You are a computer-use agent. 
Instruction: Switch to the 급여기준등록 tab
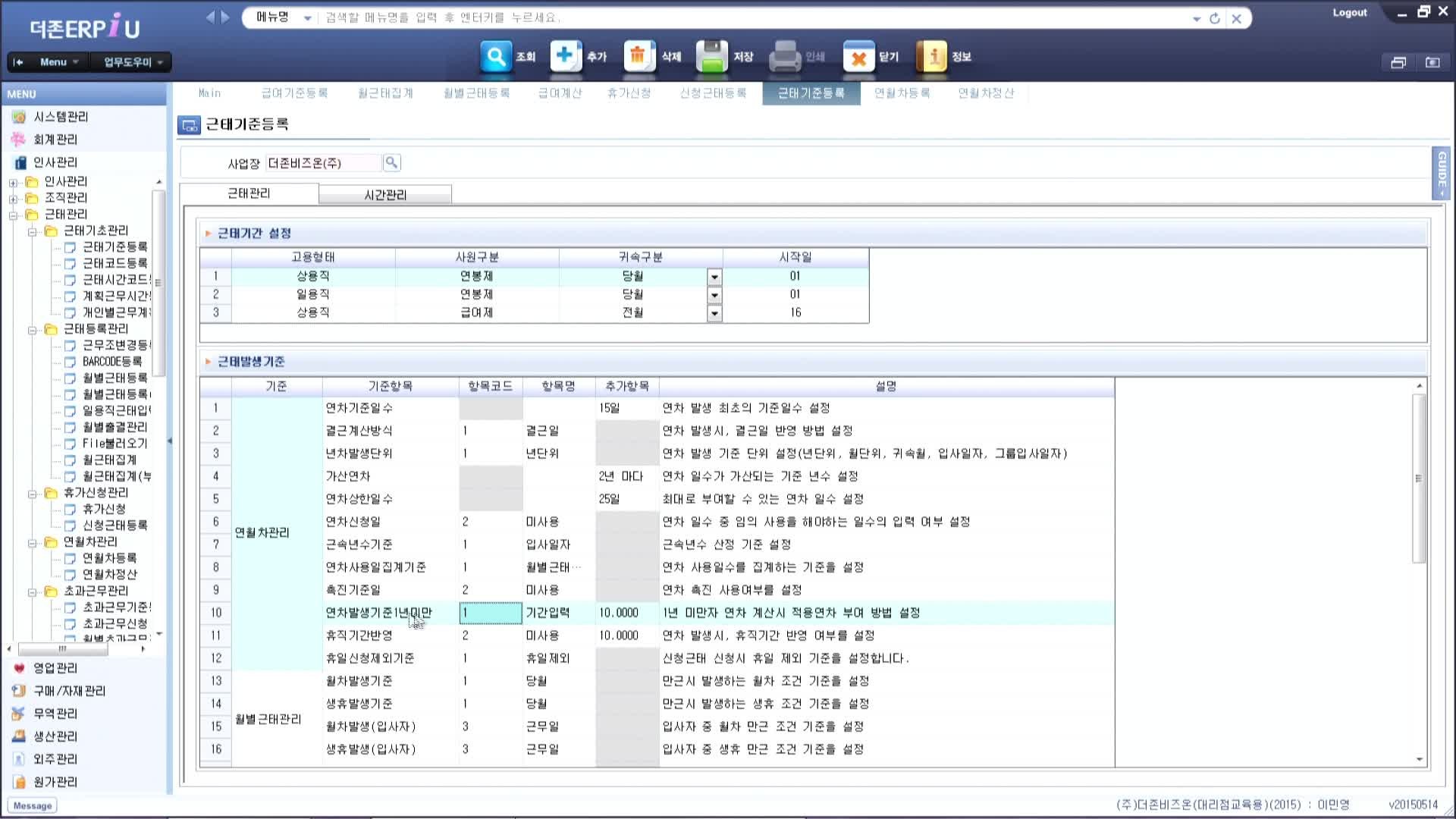click(294, 93)
